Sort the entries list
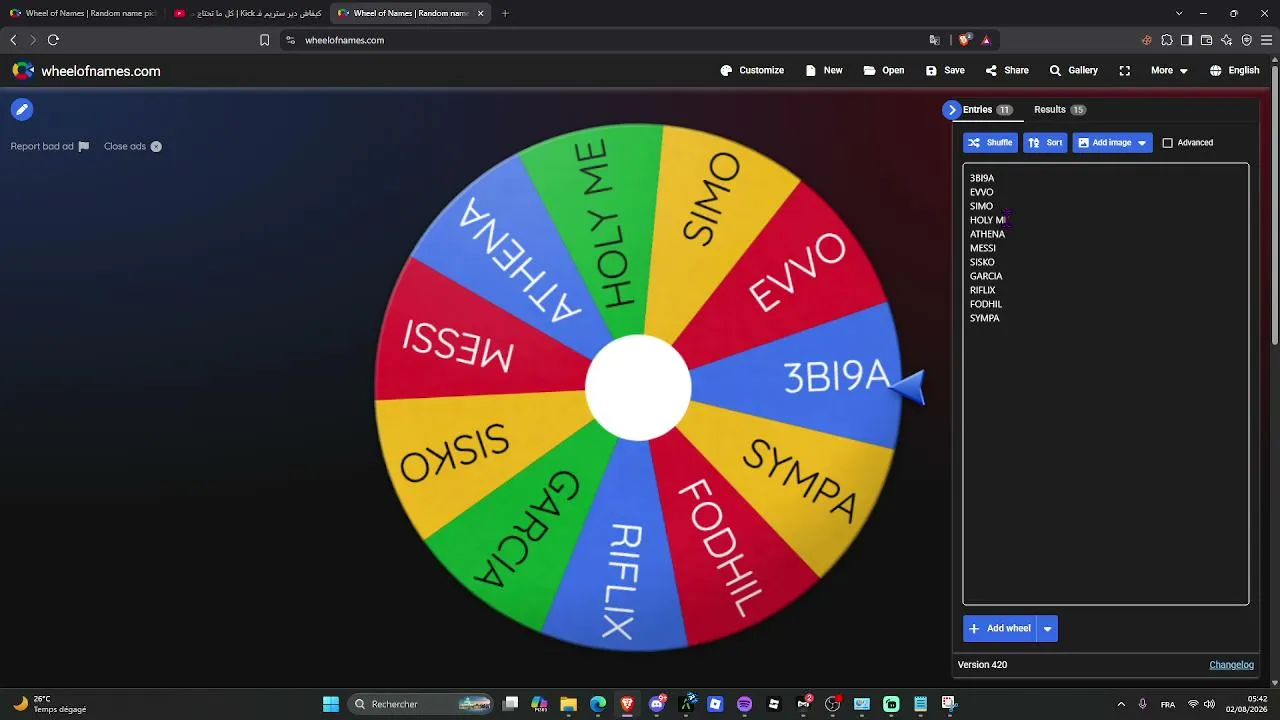The image size is (1280, 720). click(1045, 143)
